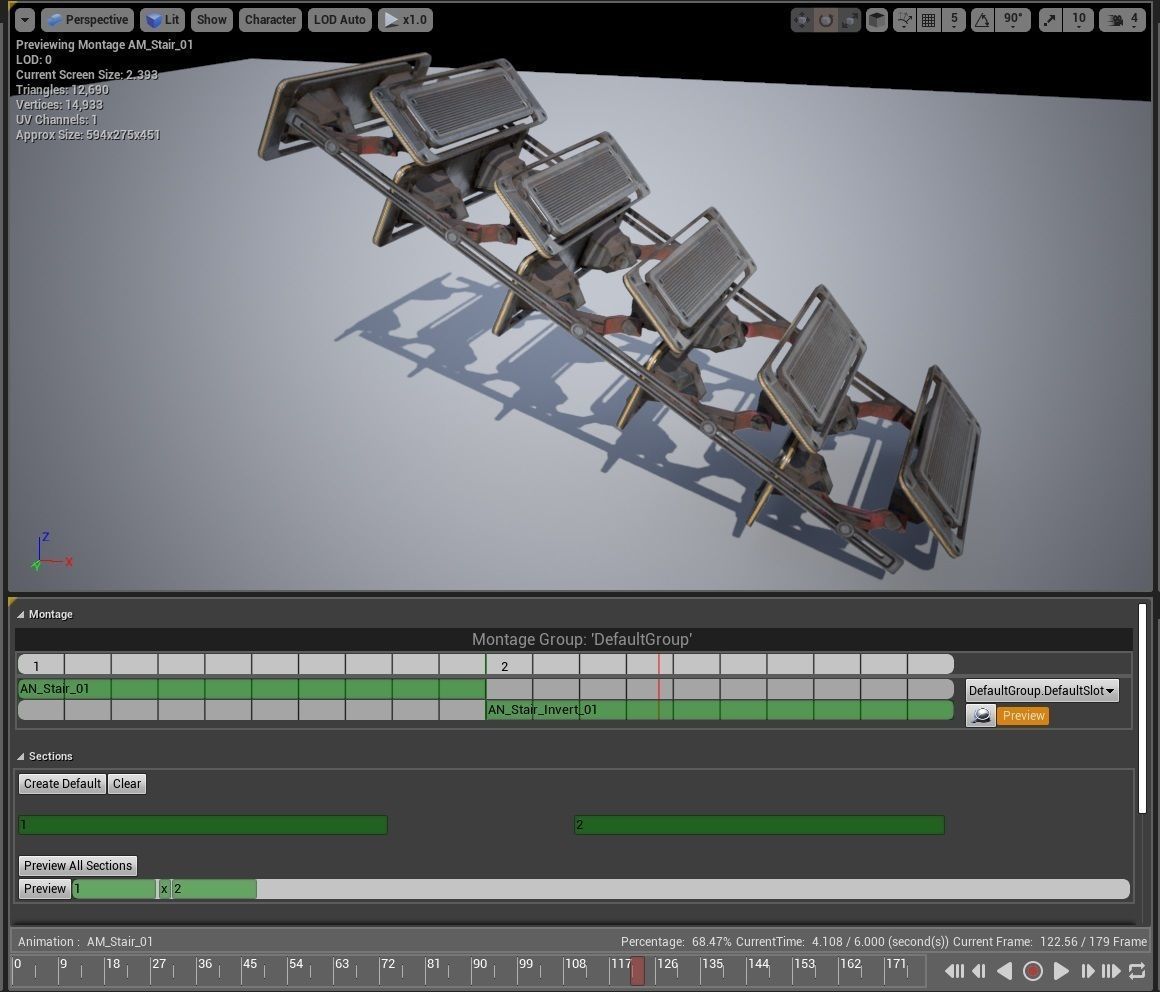This screenshot has width=1160, height=992.
Task: Click the Approx Size: 594x275x451 stat
Action: pyautogui.click(x=88, y=135)
